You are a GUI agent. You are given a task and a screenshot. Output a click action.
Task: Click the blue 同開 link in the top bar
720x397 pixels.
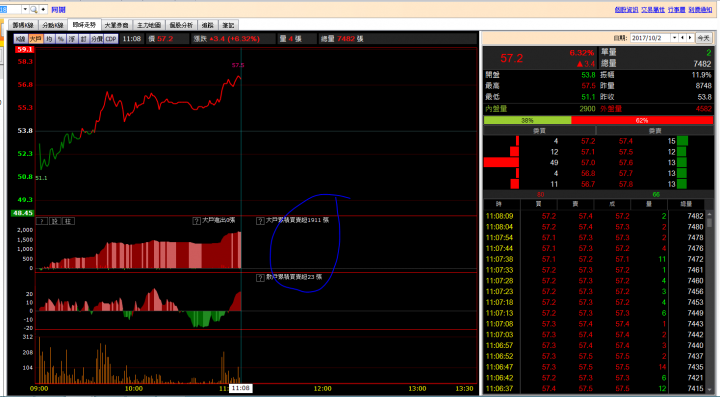(x=58, y=10)
